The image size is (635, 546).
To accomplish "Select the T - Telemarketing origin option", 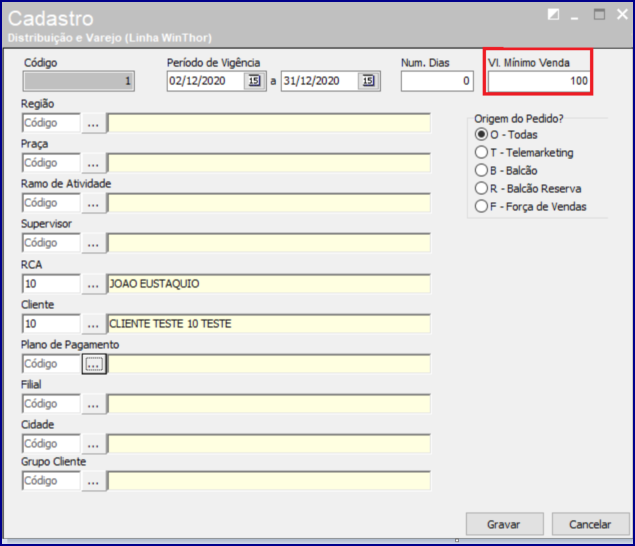I will coord(524,153).
